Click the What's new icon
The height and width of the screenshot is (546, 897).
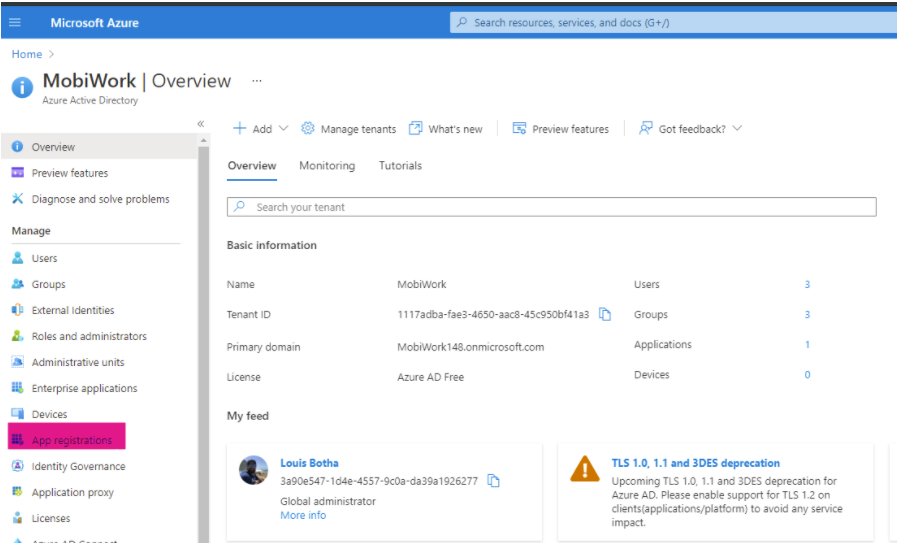[416, 129]
